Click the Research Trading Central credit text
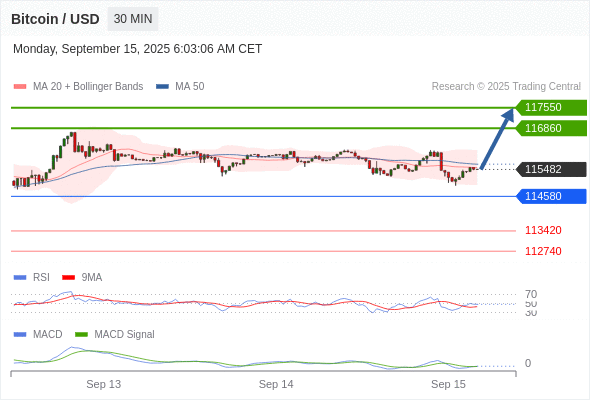This screenshot has width=590, height=400. coord(506,87)
